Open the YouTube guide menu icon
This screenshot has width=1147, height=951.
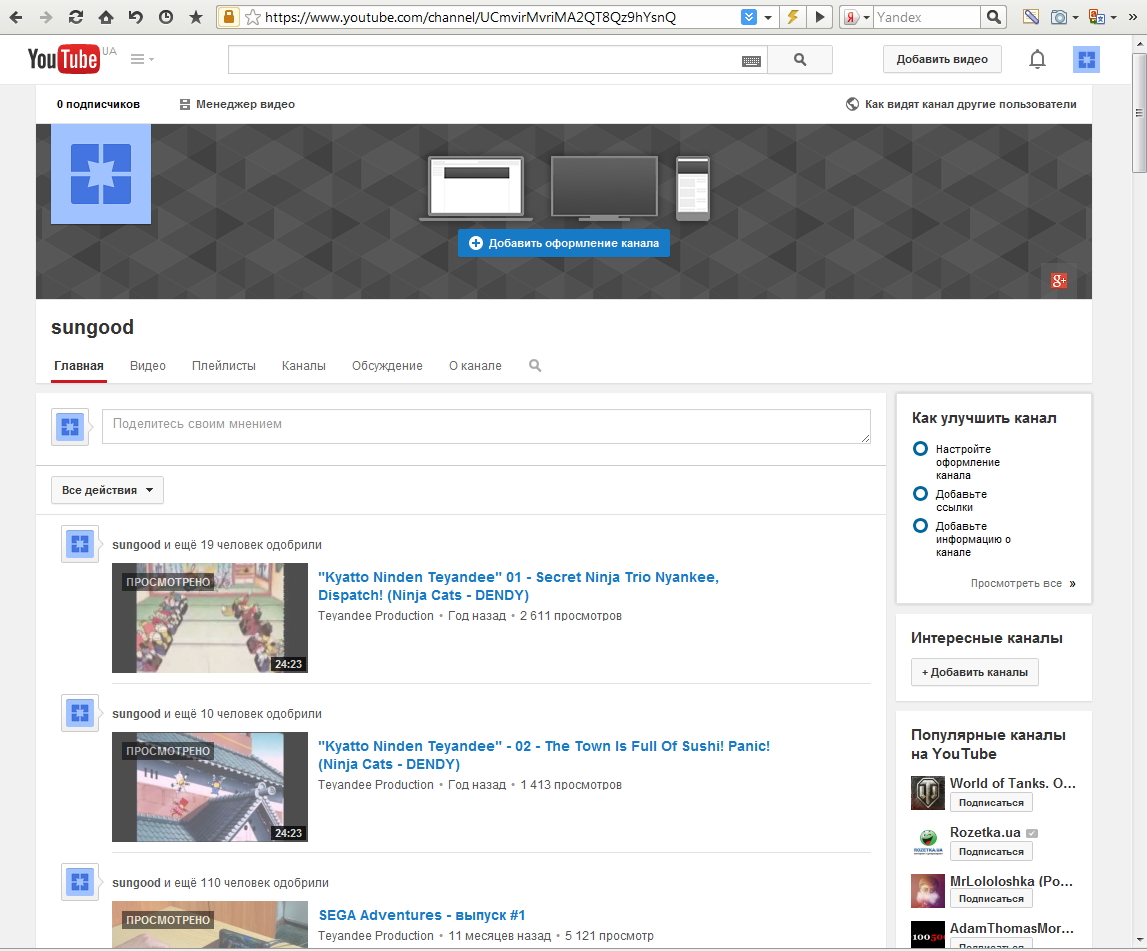[x=142, y=59]
